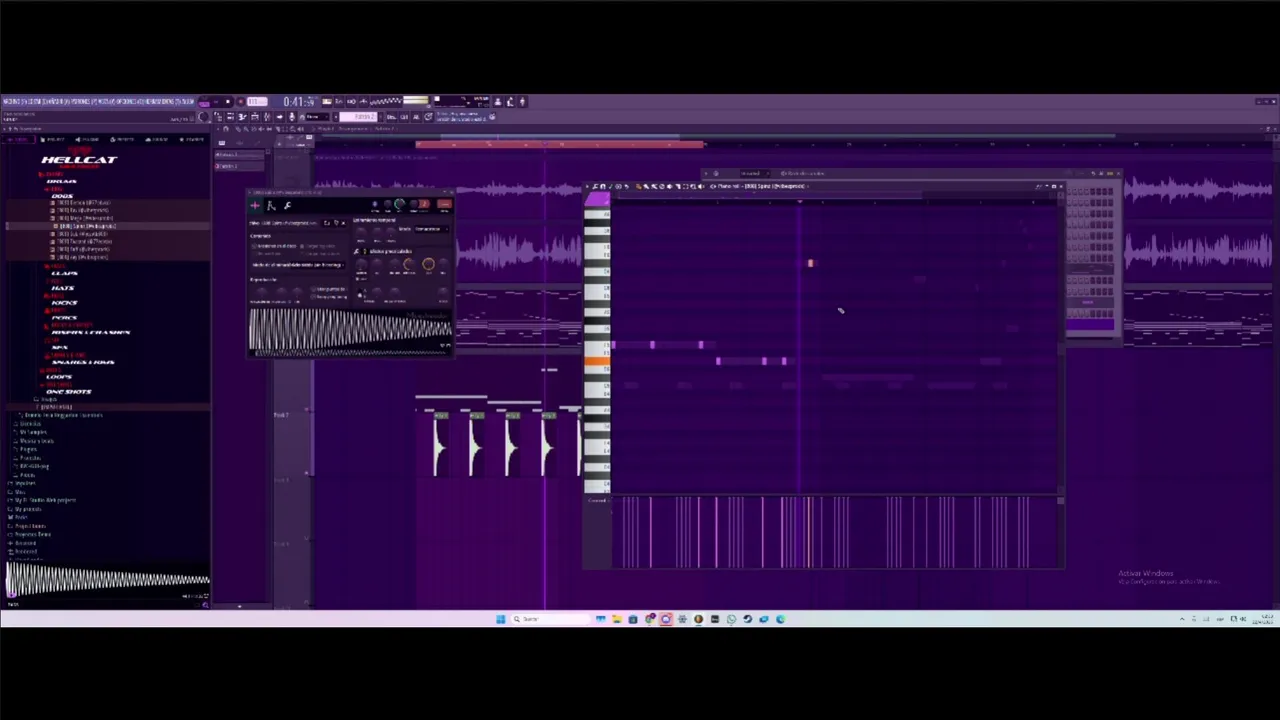Click the tempo display in the top toolbar
Viewport: 1280px width, 720px height.
pyautogui.click(x=257, y=101)
